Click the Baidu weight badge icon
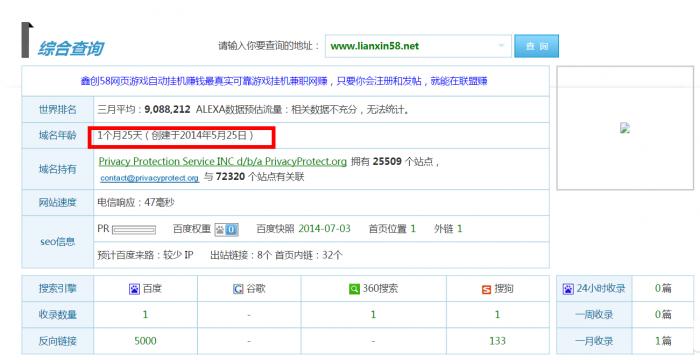Image resolution: width=700 pixels, height=360 pixels. [226, 230]
